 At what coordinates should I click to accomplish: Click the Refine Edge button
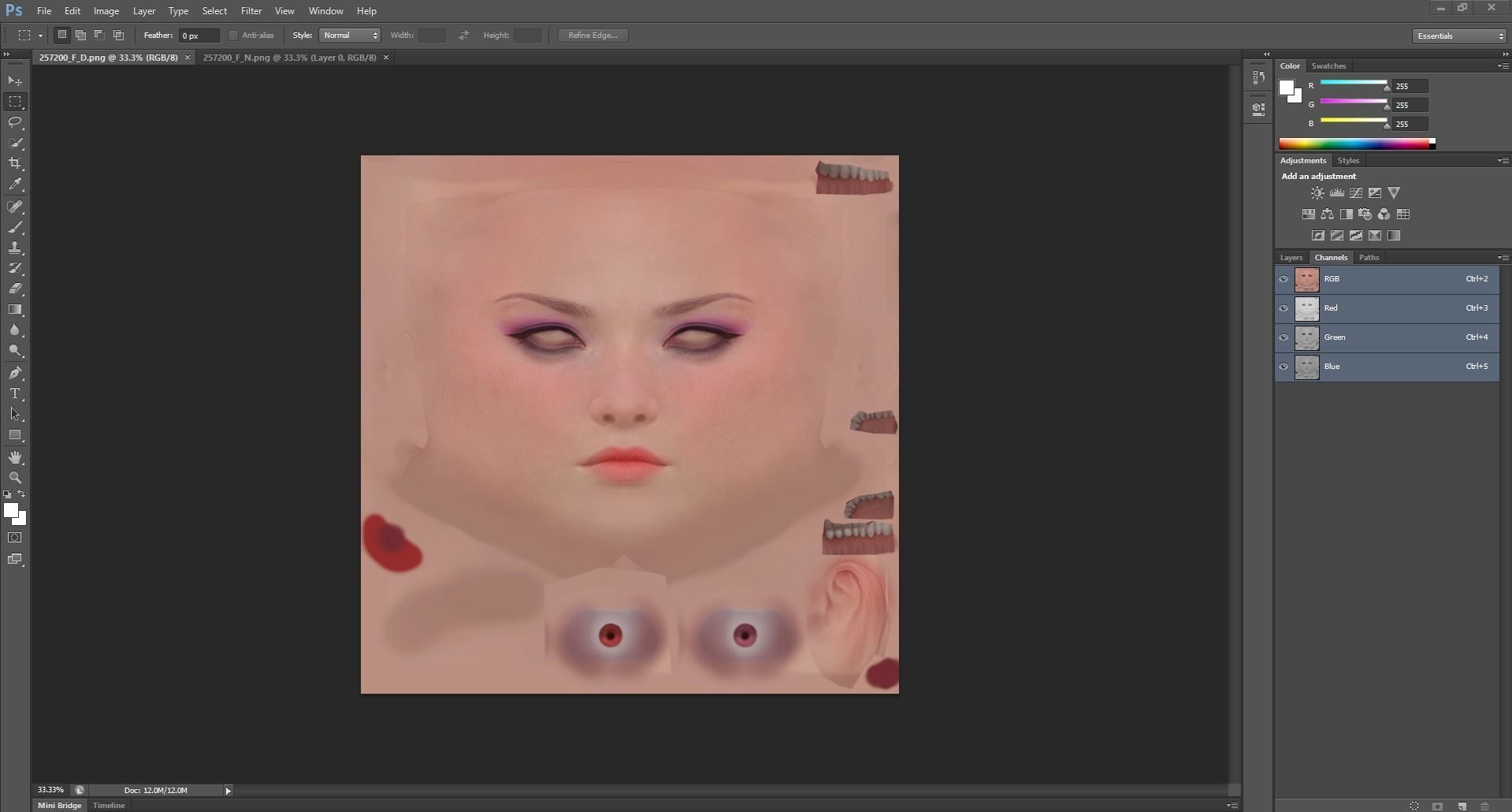pyautogui.click(x=593, y=35)
